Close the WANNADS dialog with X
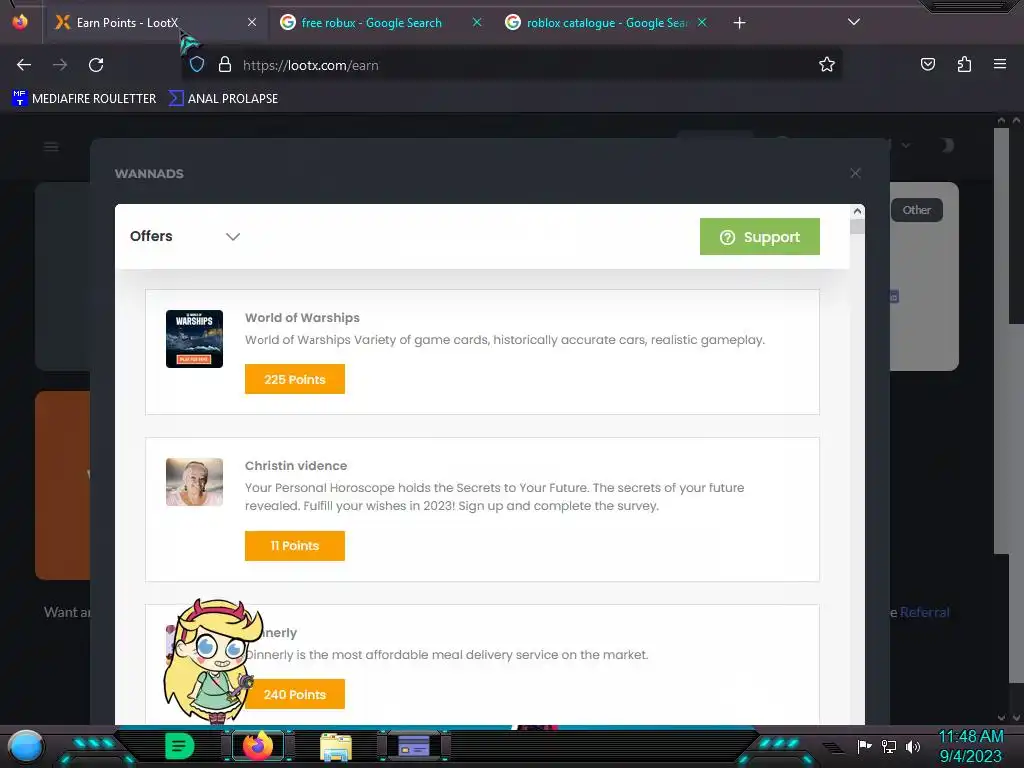The width and height of the screenshot is (1024, 768). click(856, 173)
